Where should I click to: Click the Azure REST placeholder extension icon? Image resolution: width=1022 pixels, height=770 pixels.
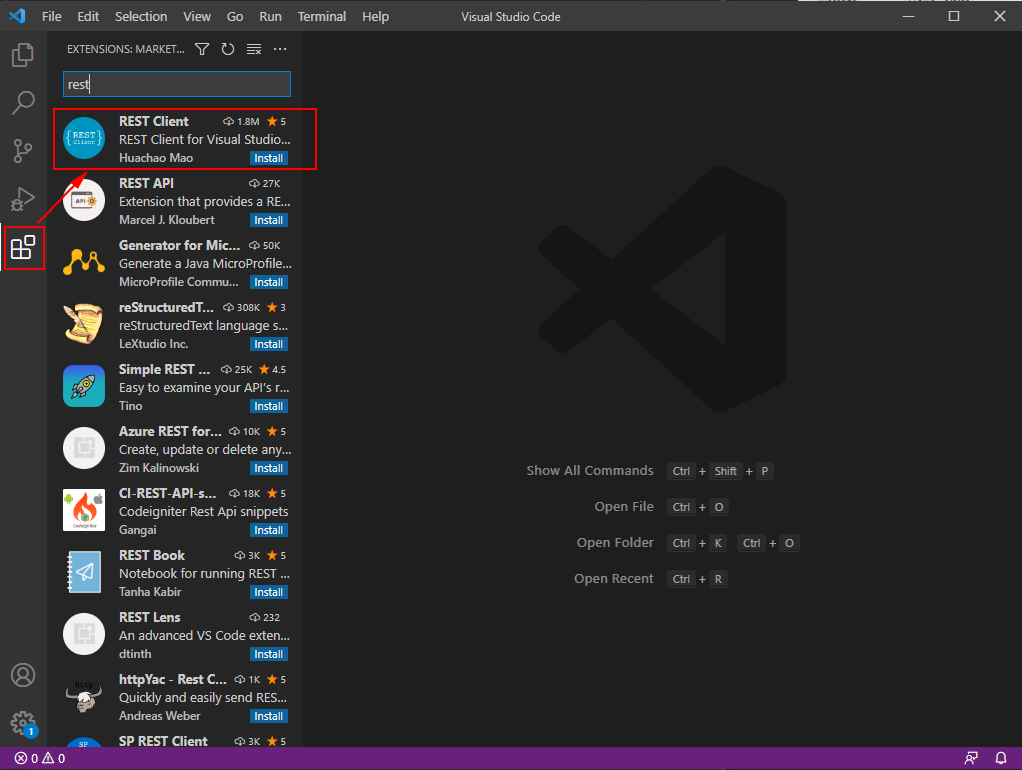coord(84,448)
